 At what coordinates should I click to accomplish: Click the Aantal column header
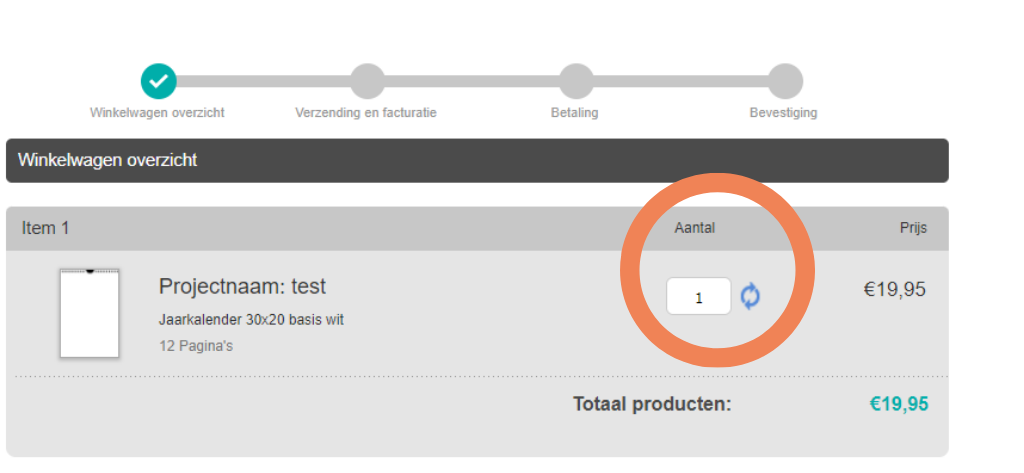pos(695,228)
